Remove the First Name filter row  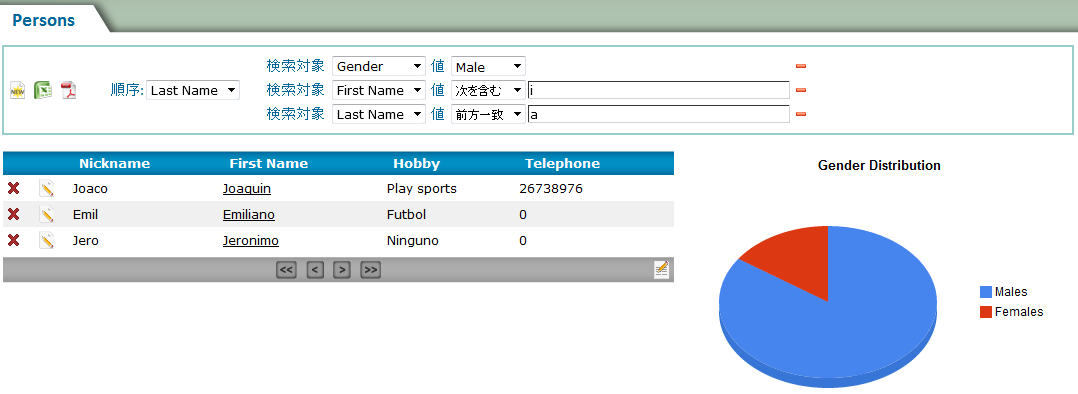[x=801, y=90]
